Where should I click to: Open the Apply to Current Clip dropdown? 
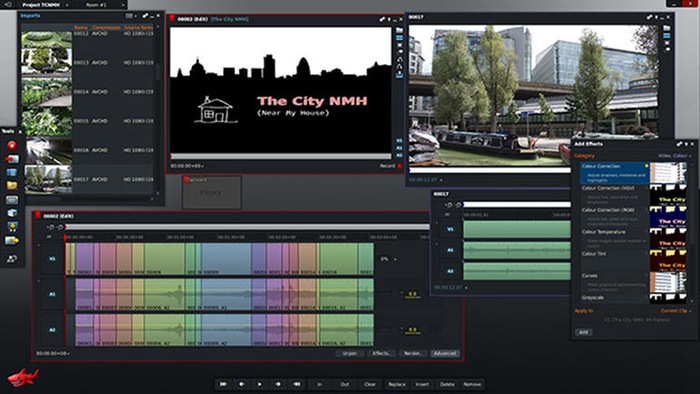676,311
